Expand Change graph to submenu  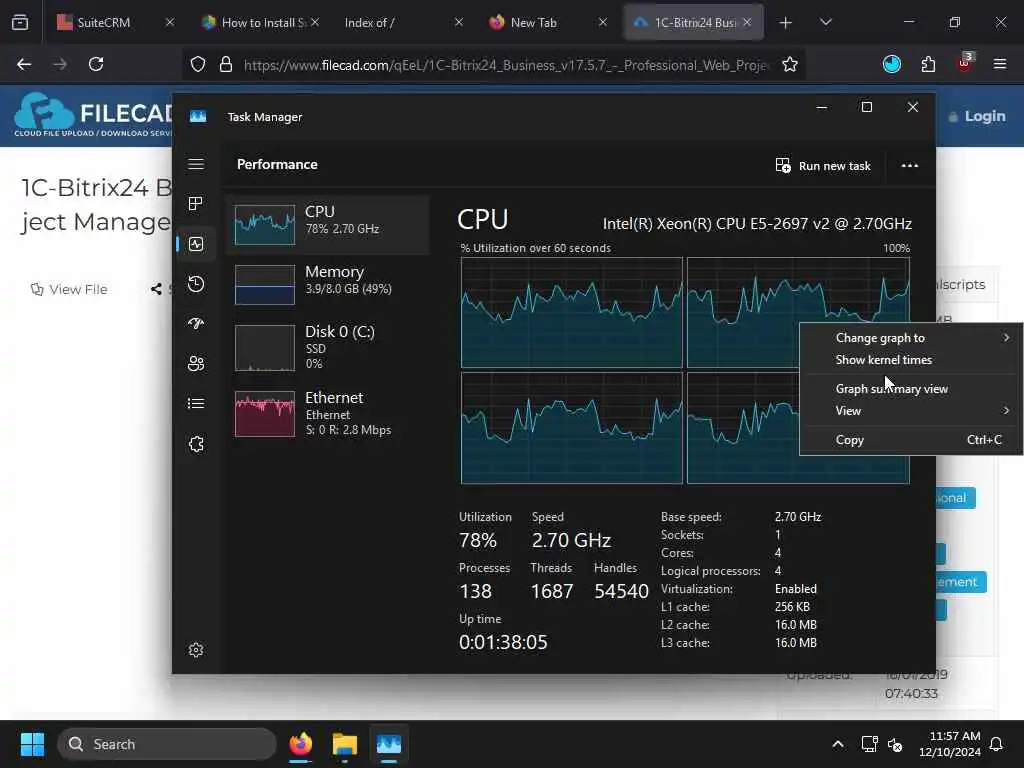coord(911,338)
